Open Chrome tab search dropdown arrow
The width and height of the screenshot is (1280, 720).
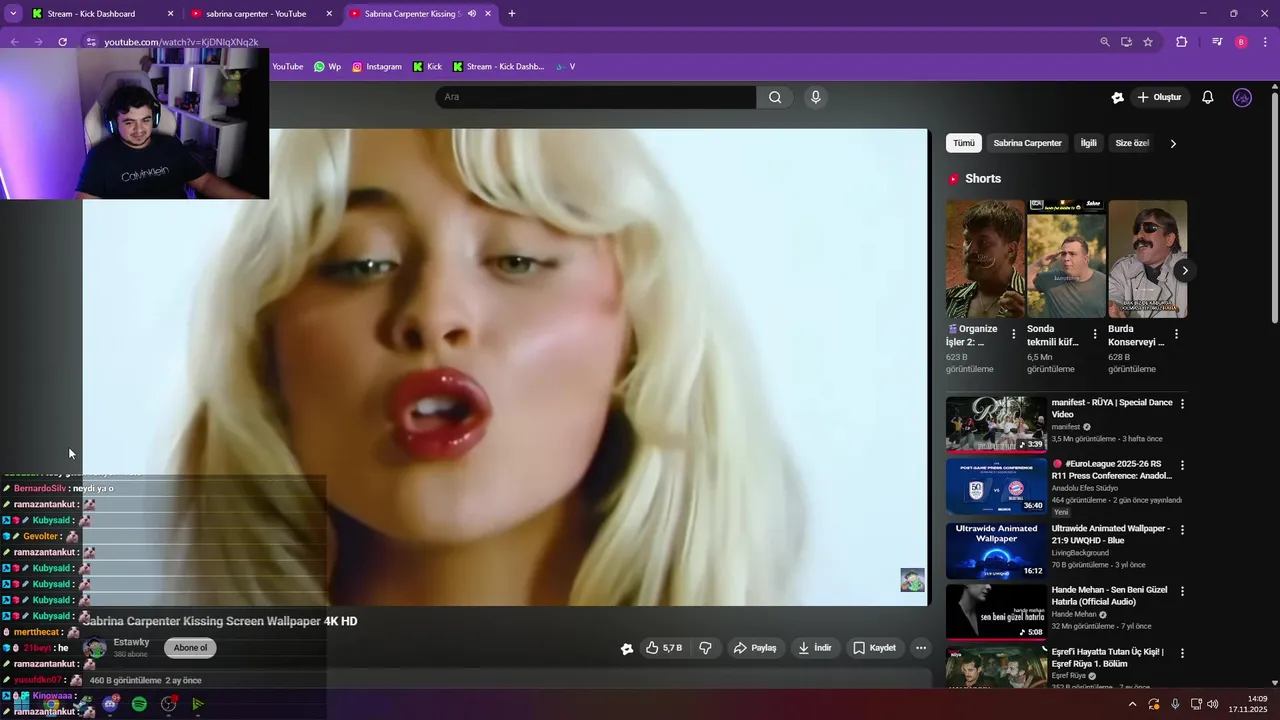13,14
